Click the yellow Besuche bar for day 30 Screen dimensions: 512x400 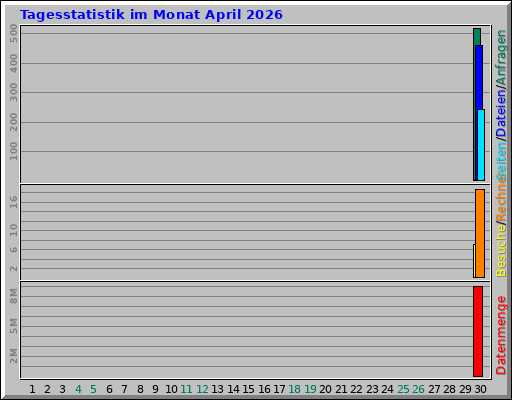coord(474,261)
